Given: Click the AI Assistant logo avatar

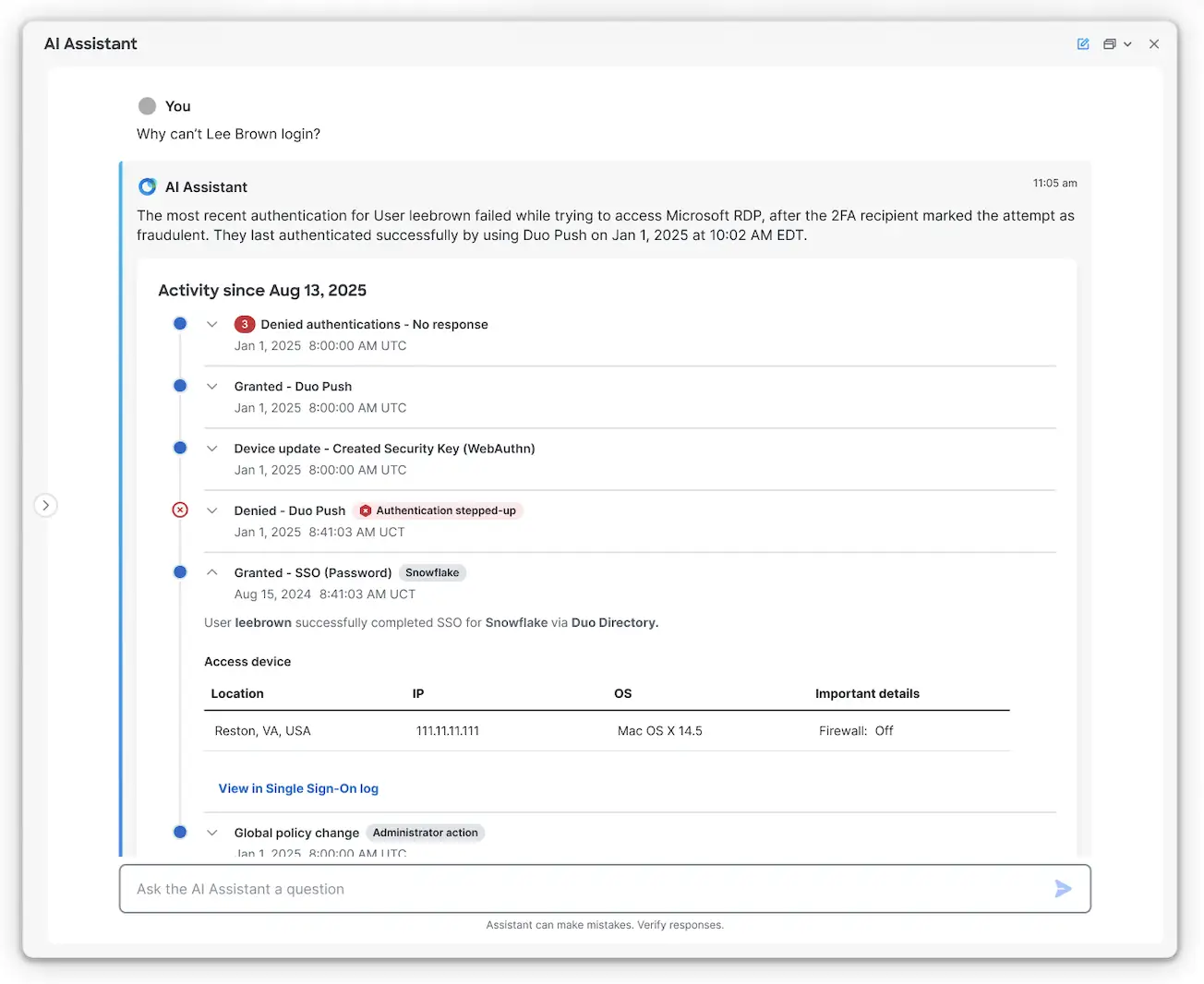Looking at the screenshot, I should [148, 186].
